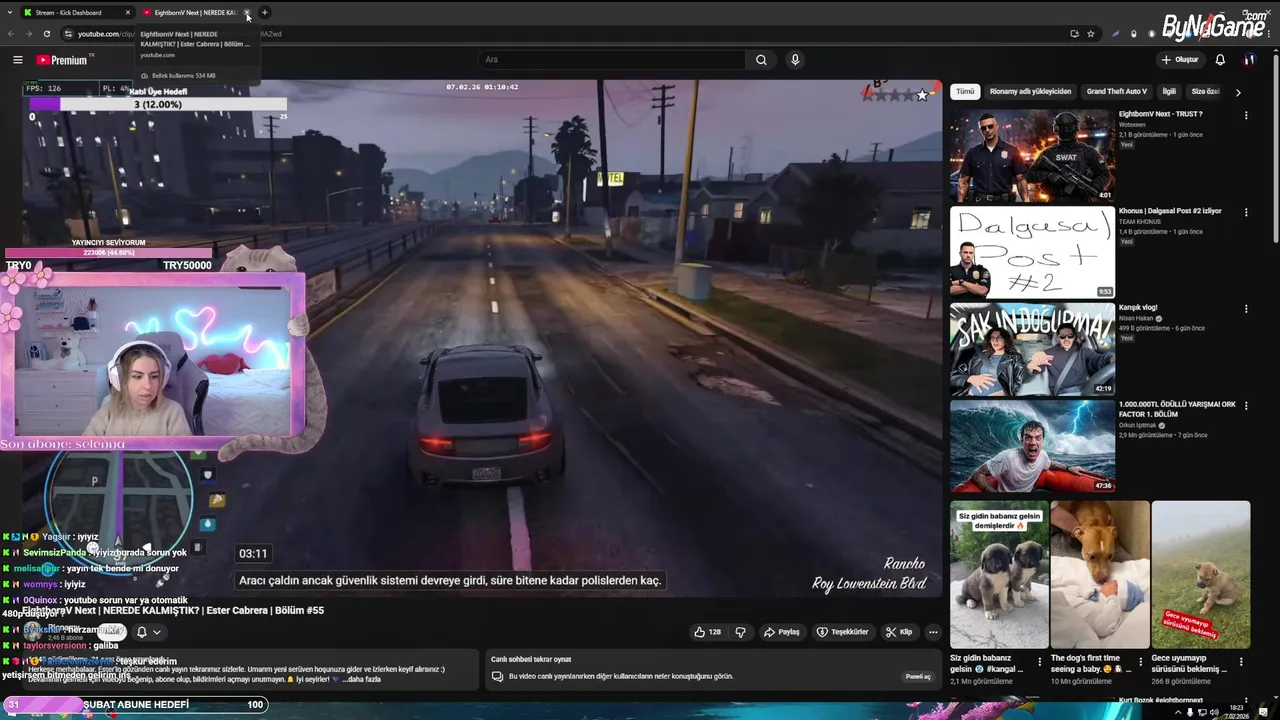Click the search magnifier button

761,60
